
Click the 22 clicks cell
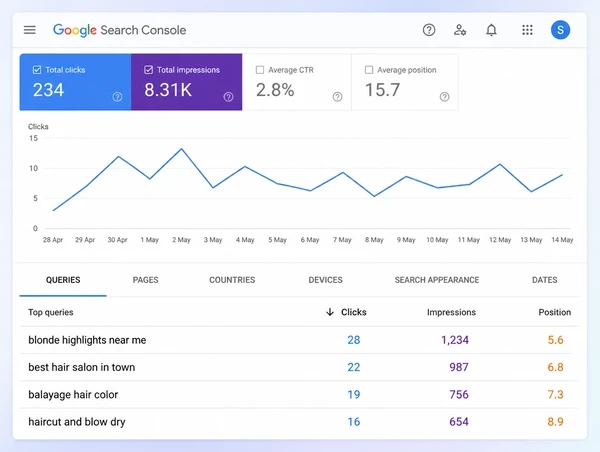(354, 367)
